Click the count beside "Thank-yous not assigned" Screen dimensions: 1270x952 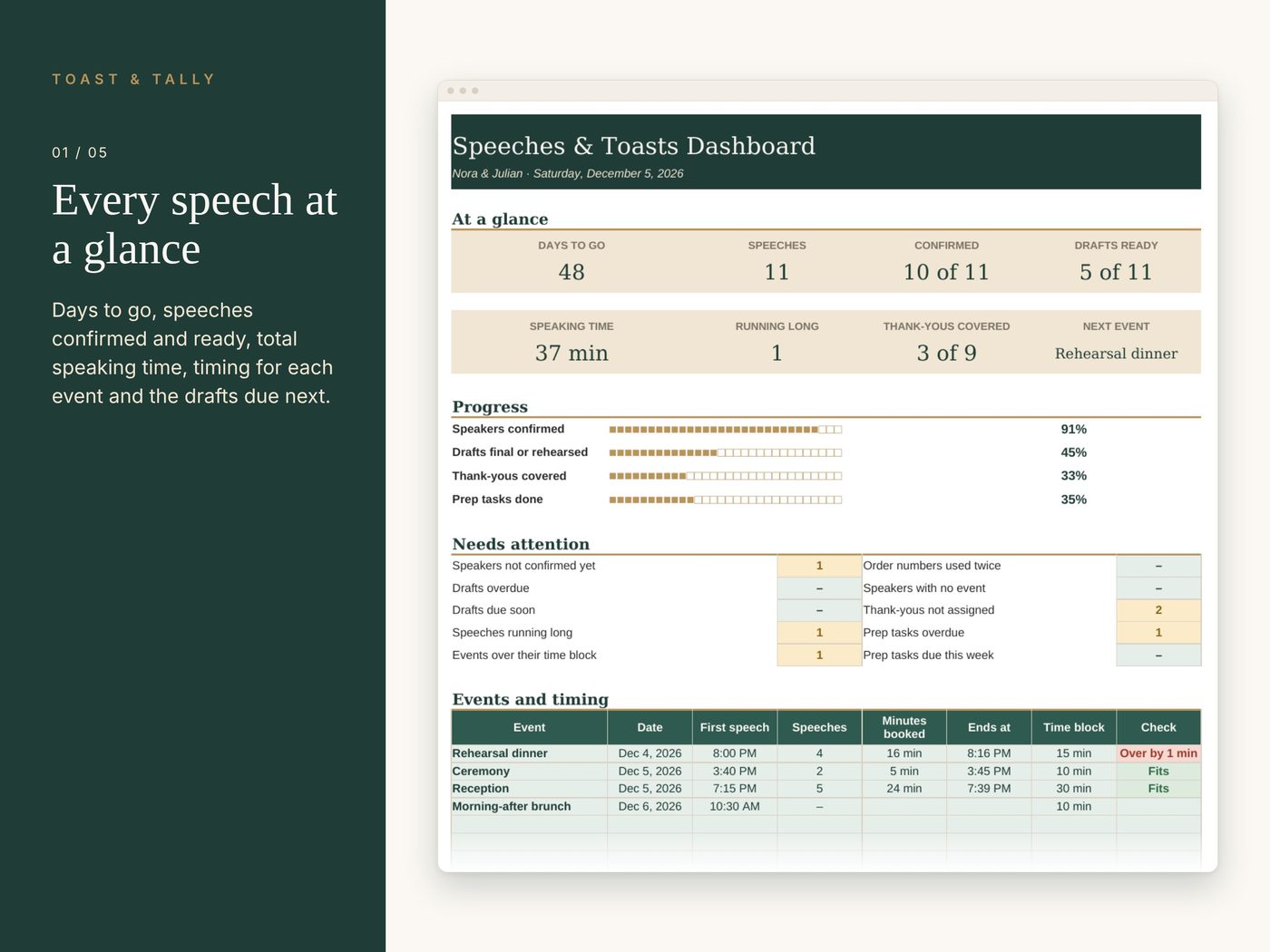click(x=1158, y=610)
